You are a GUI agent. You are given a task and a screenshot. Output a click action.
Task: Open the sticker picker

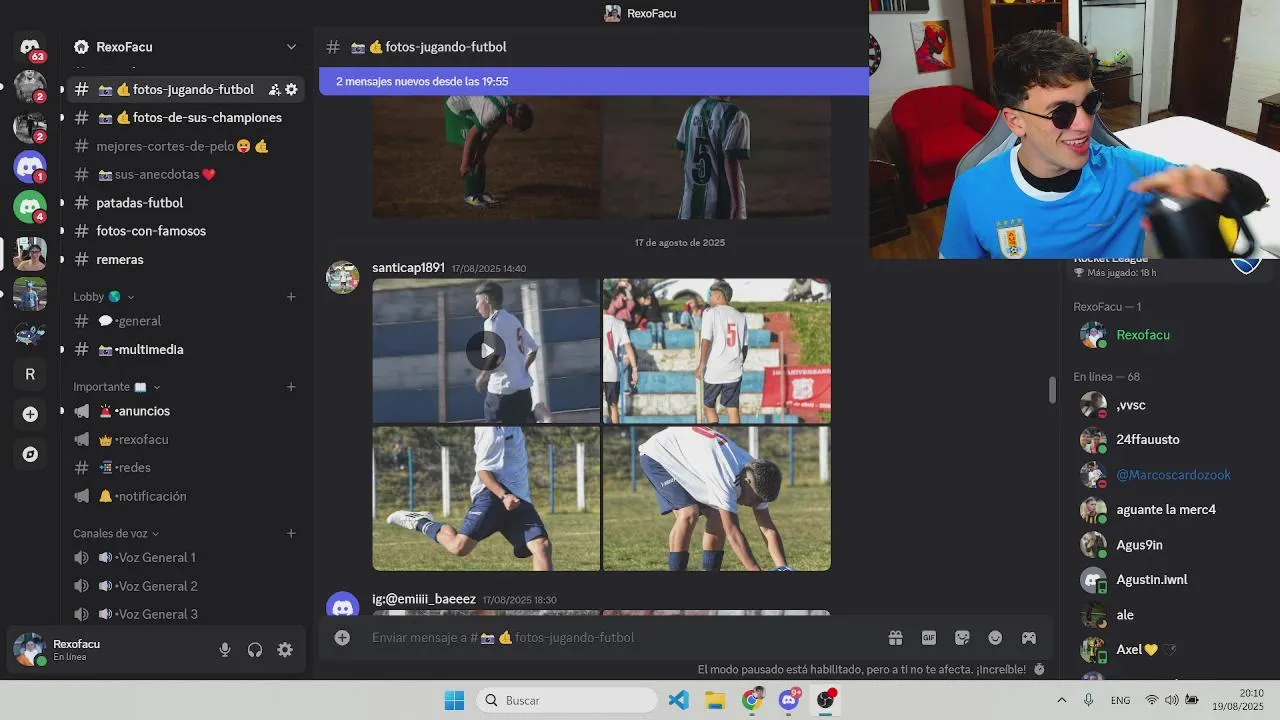coord(962,637)
